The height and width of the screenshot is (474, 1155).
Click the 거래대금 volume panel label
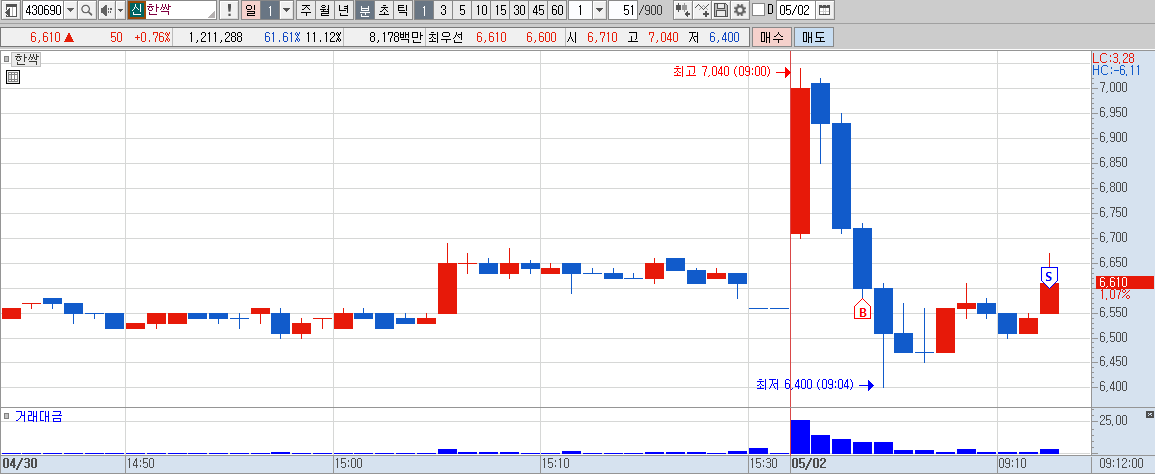38,417
